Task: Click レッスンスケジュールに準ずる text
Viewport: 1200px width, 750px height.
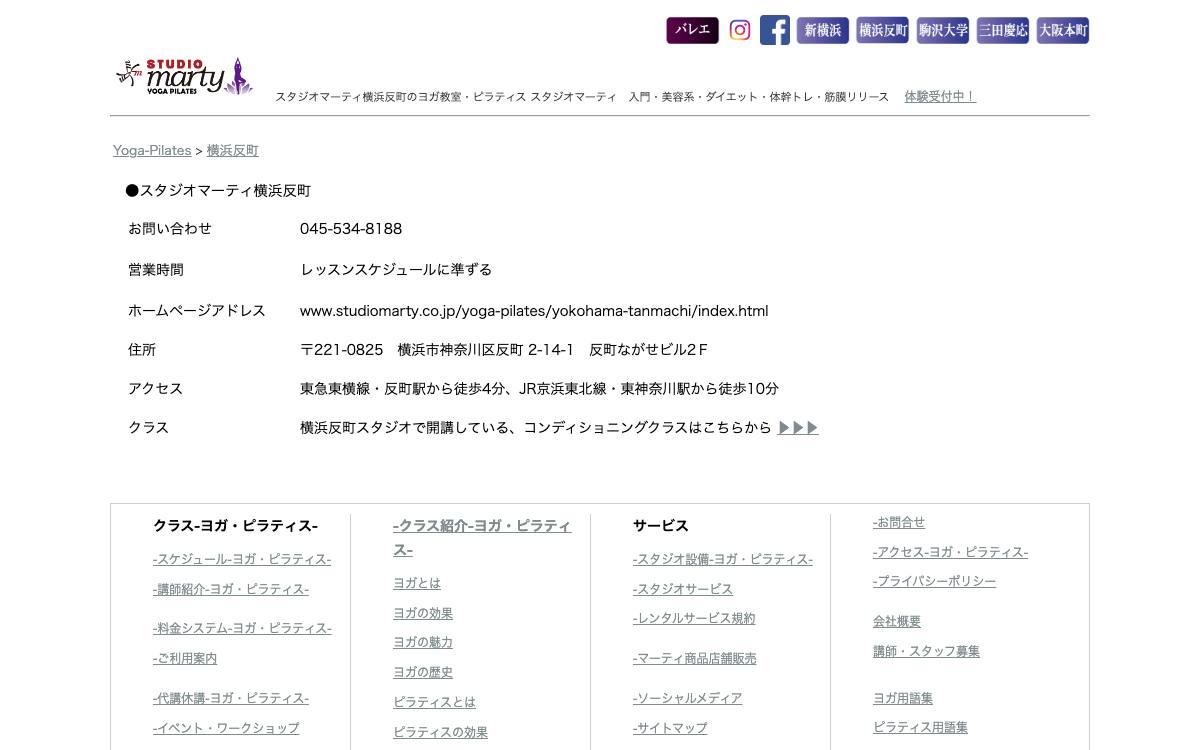Action: pyautogui.click(x=396, y=270)
